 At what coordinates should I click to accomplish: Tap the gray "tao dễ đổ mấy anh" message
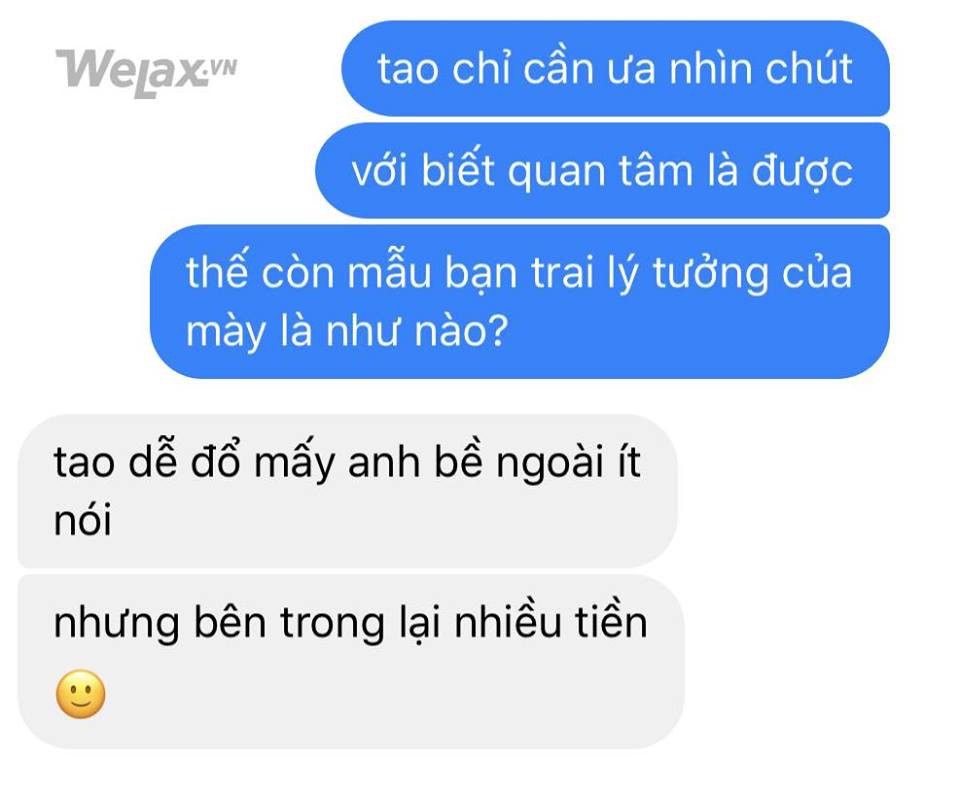pyautogui.click(x=348, y=491)
